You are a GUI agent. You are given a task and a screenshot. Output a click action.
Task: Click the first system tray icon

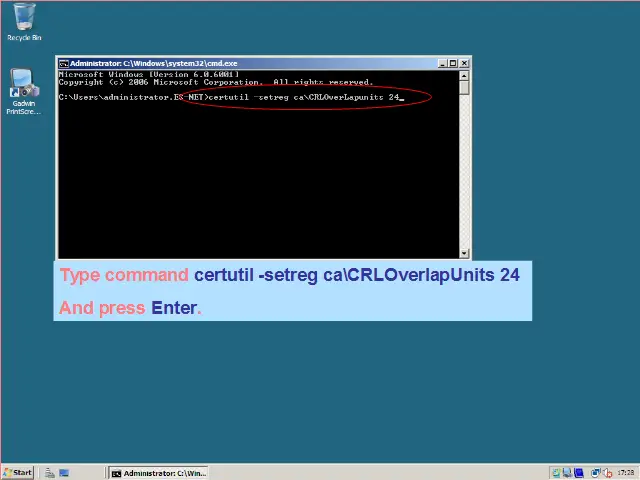[x=556, y=473]
